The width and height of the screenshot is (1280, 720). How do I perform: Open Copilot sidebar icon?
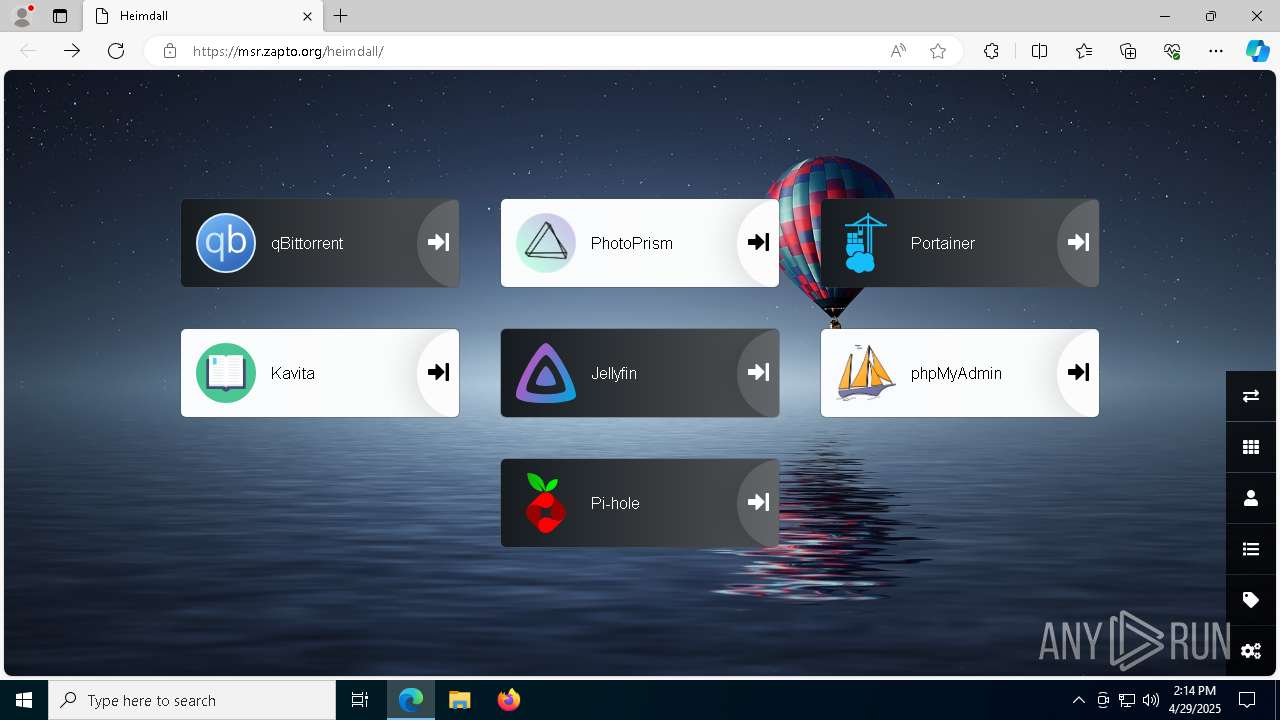(1257, 51)
